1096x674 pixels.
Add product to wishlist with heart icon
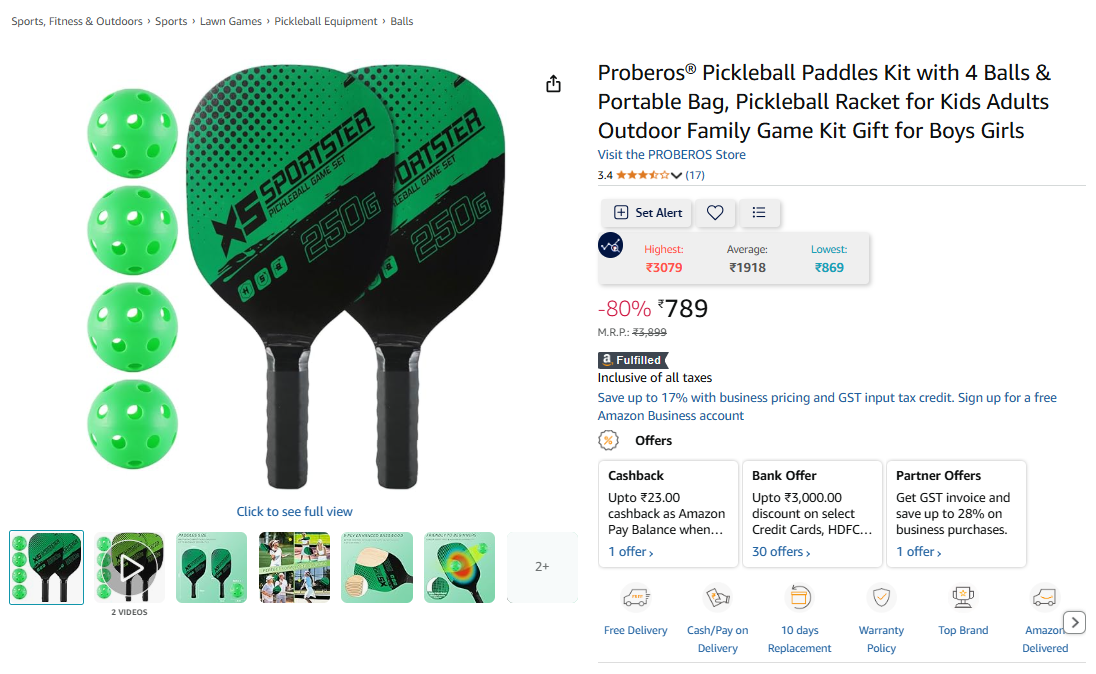pos(714,213)
